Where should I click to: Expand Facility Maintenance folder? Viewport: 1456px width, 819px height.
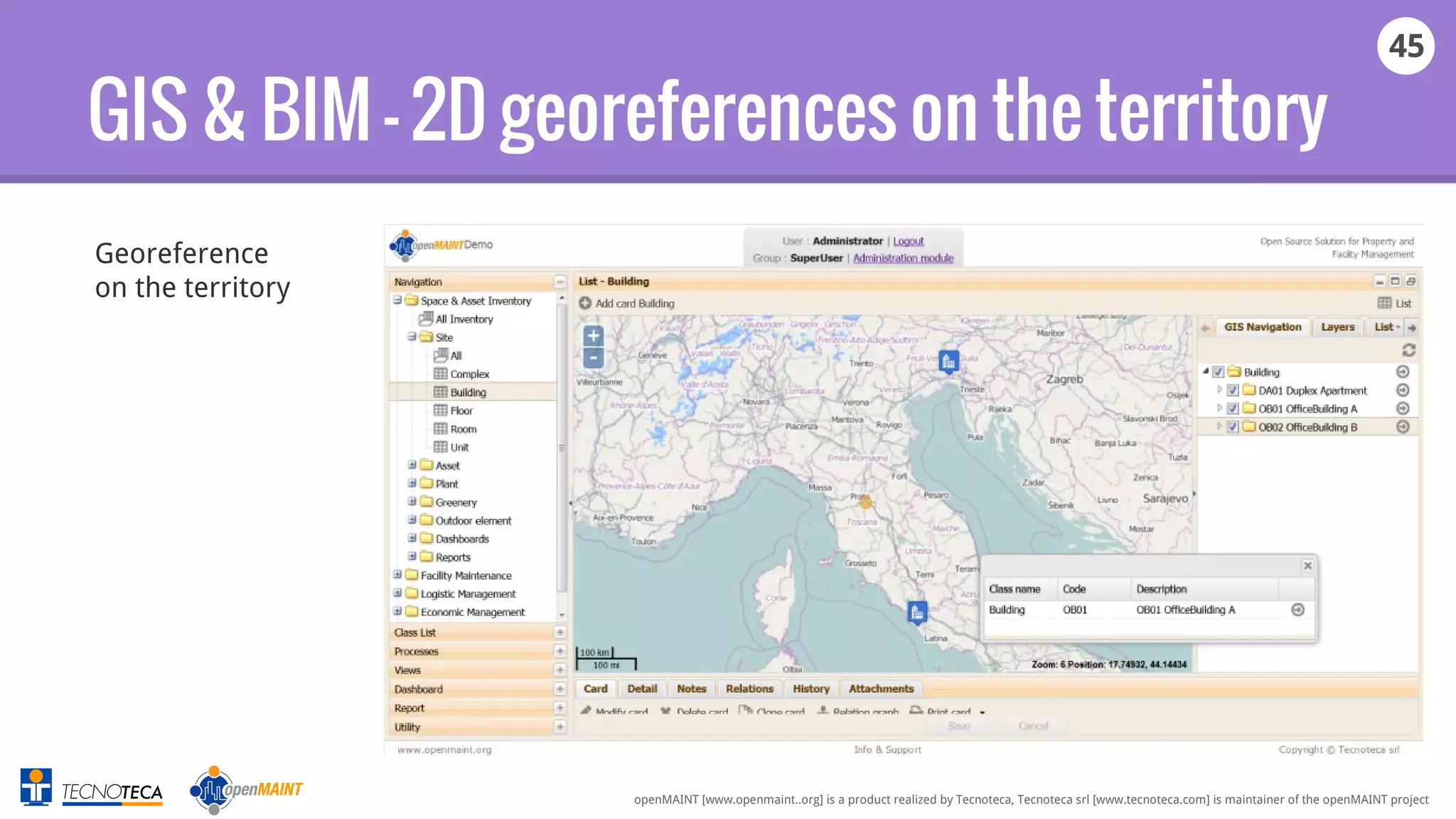397,574
